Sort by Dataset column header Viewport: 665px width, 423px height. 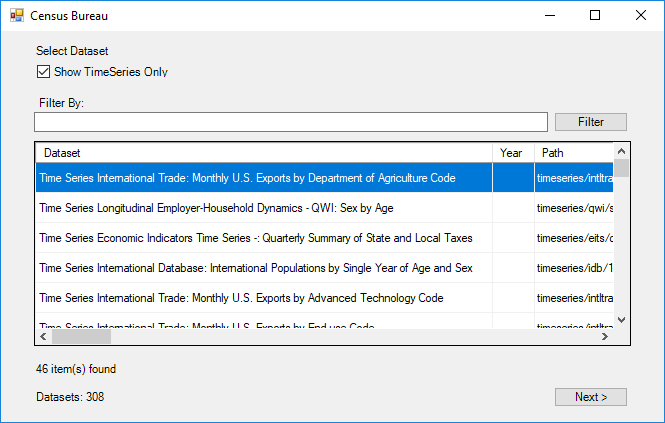[x=264, y=153]
